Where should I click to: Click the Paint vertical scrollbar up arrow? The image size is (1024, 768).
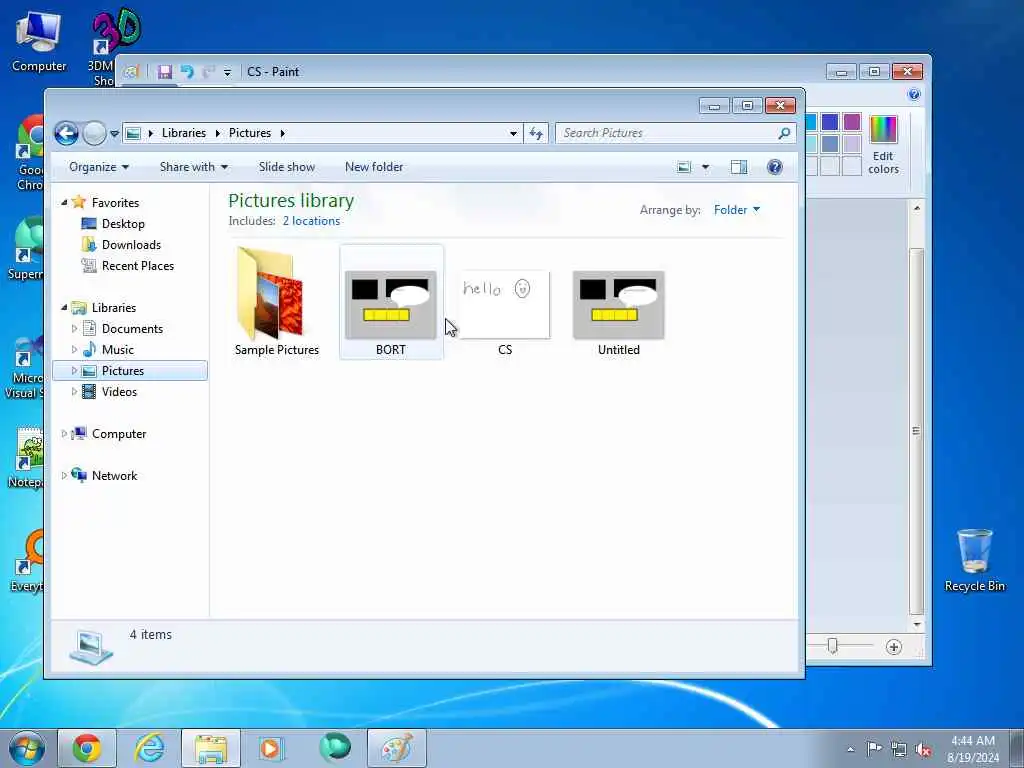click(917, 208)
